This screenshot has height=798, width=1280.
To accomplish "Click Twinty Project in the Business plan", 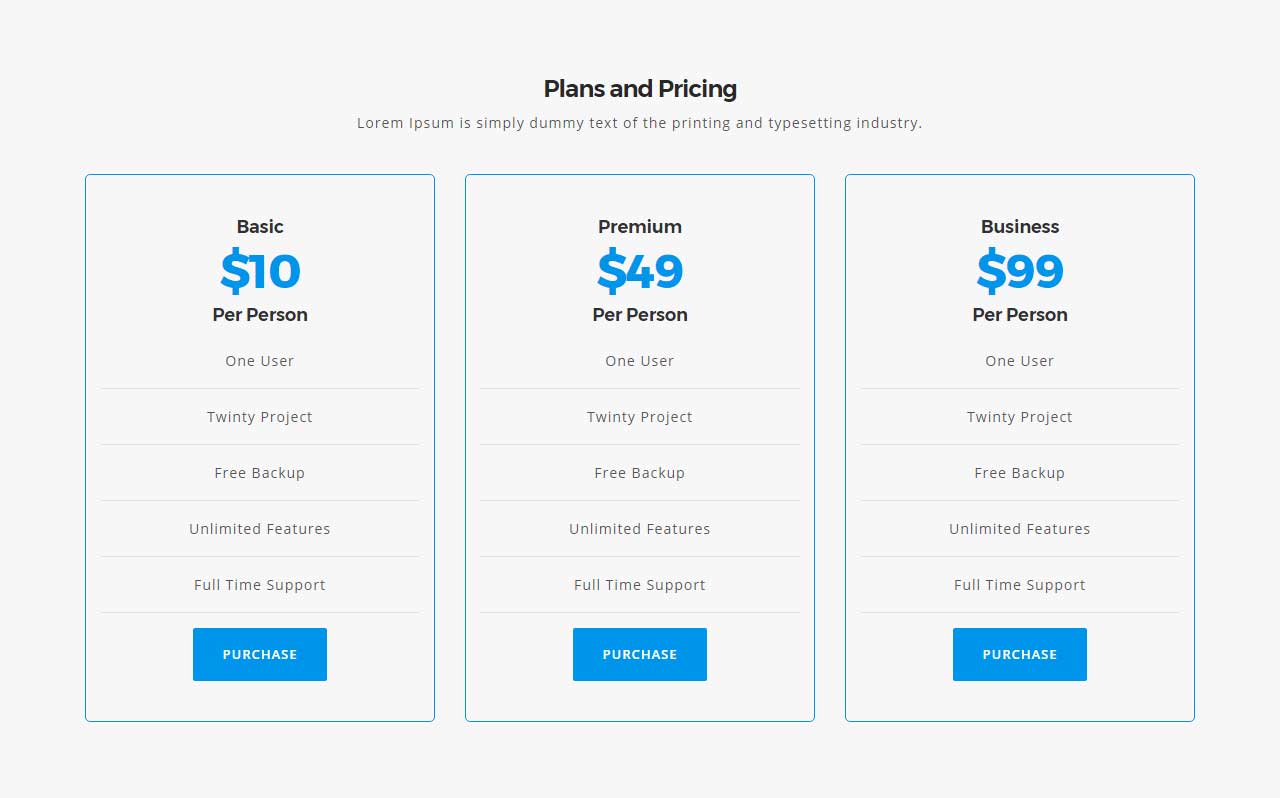I will tap(1020, 417).
